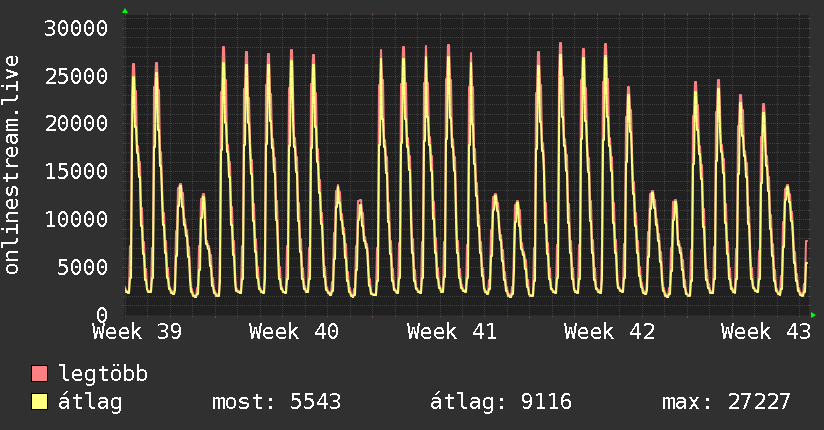Click the most: 5543 statistic

[276, 402]
